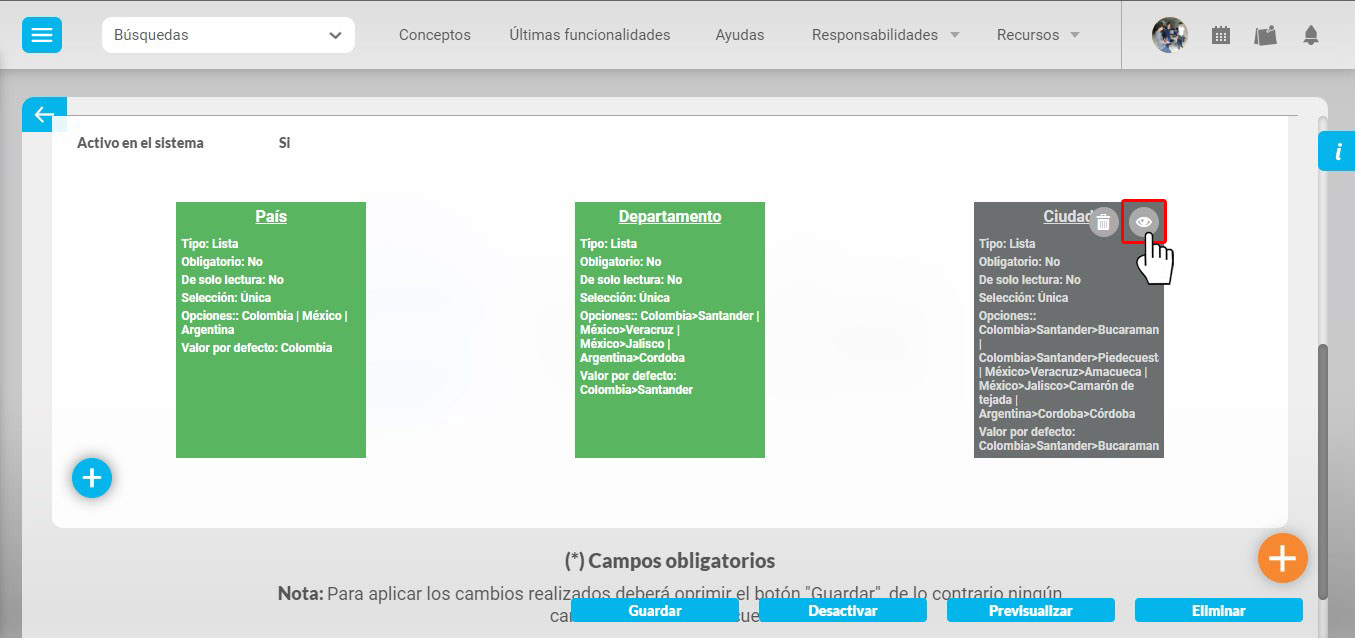Open the calendar icon in header
The width and height of the screenshot is (1355, 638).
1220,35
